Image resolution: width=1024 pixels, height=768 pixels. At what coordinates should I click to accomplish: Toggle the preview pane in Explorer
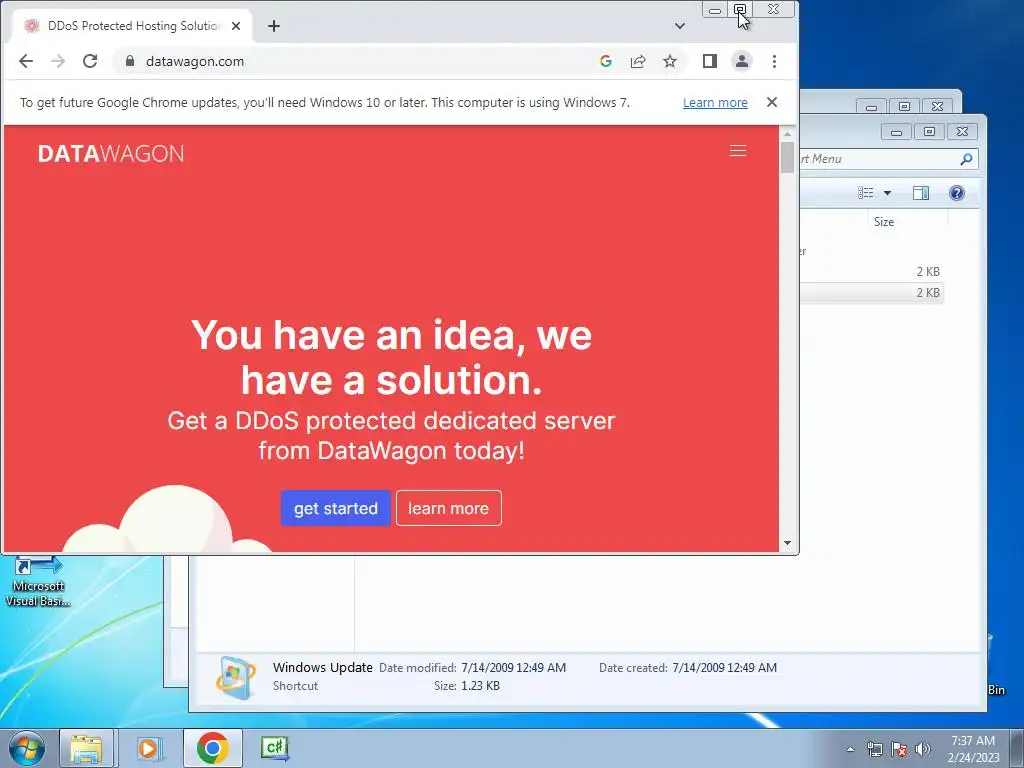921,193
